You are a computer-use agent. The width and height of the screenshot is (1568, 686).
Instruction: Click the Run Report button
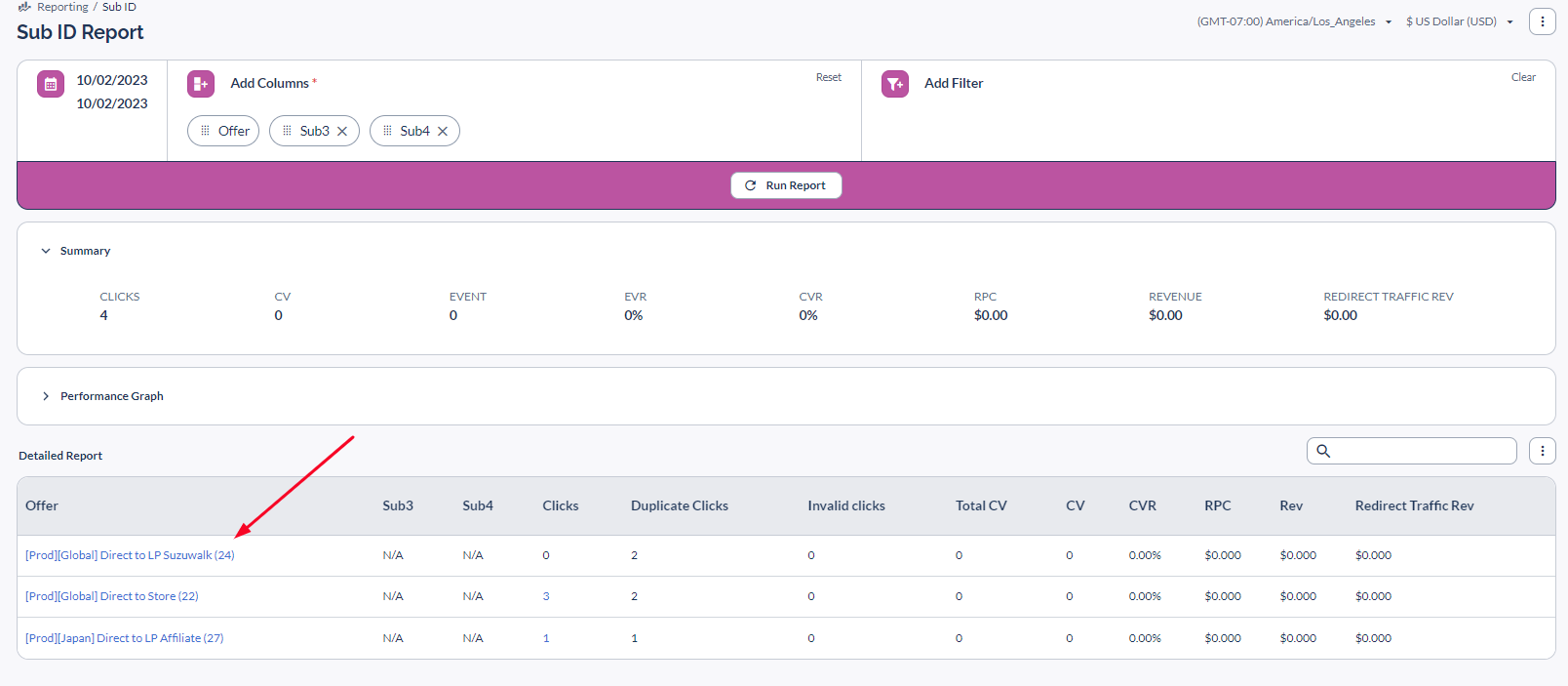coord(786,185)
